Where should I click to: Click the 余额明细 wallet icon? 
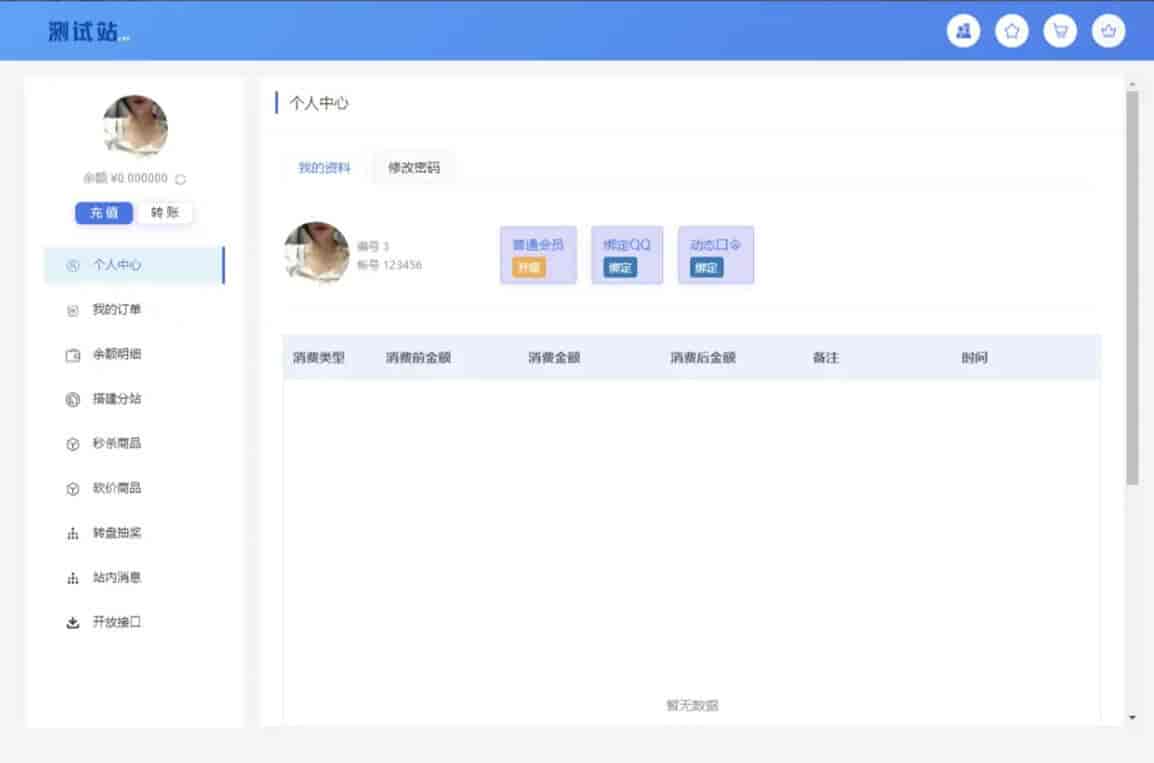72,355
